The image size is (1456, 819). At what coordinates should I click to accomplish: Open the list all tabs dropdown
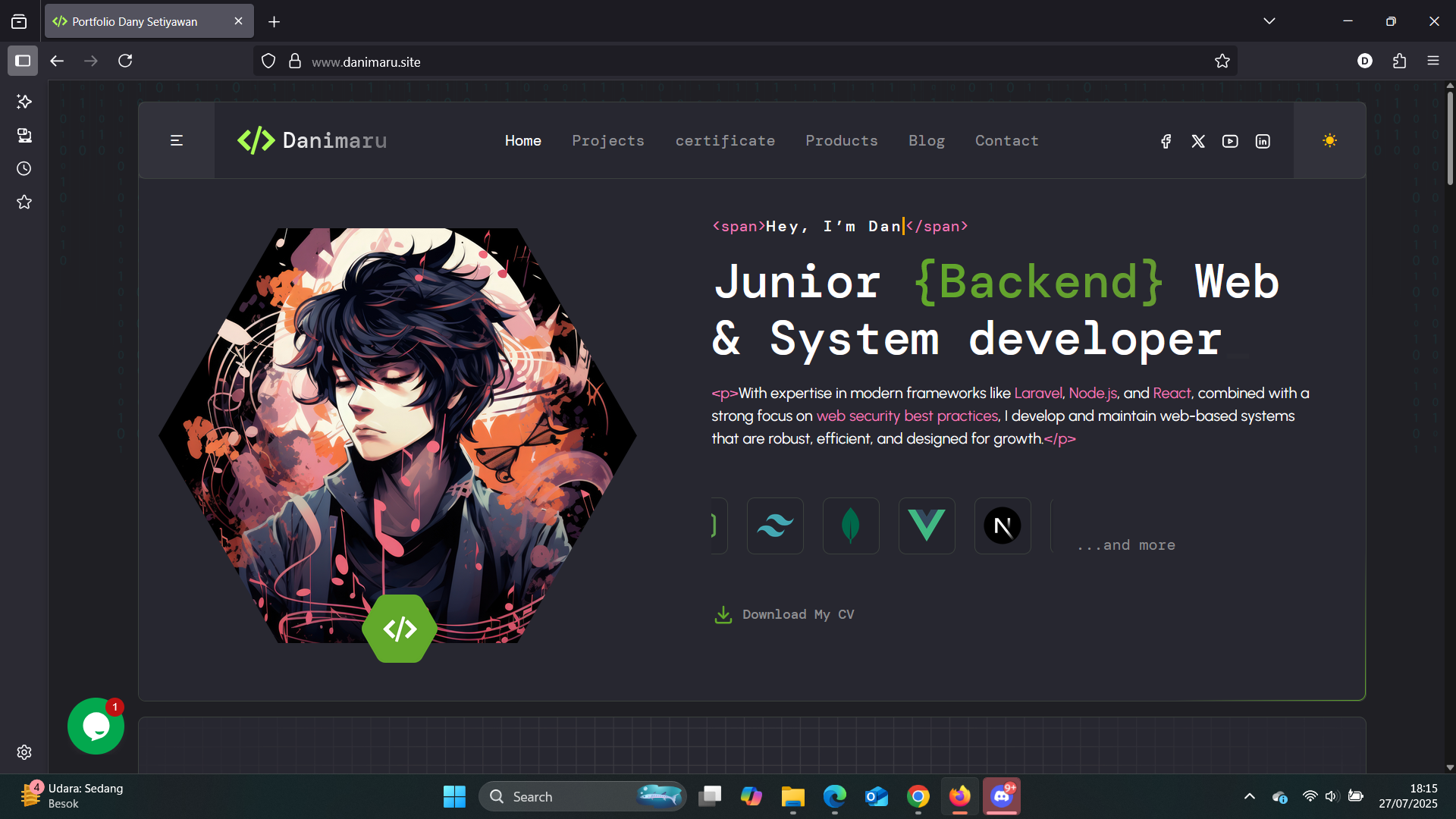tap(1269, 21)
